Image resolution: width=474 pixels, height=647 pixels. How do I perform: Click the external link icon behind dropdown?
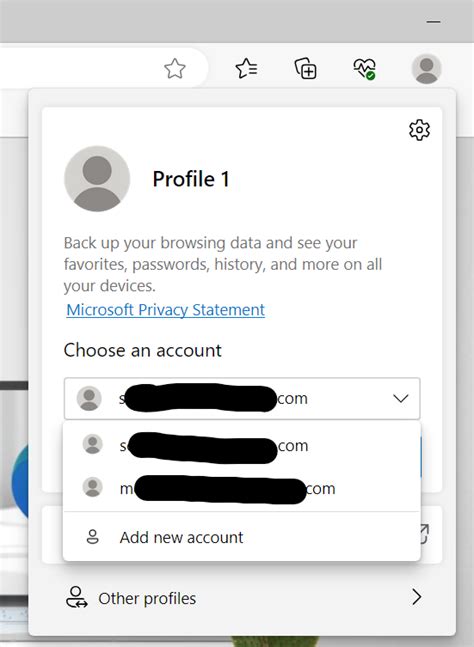coord(425,534)
